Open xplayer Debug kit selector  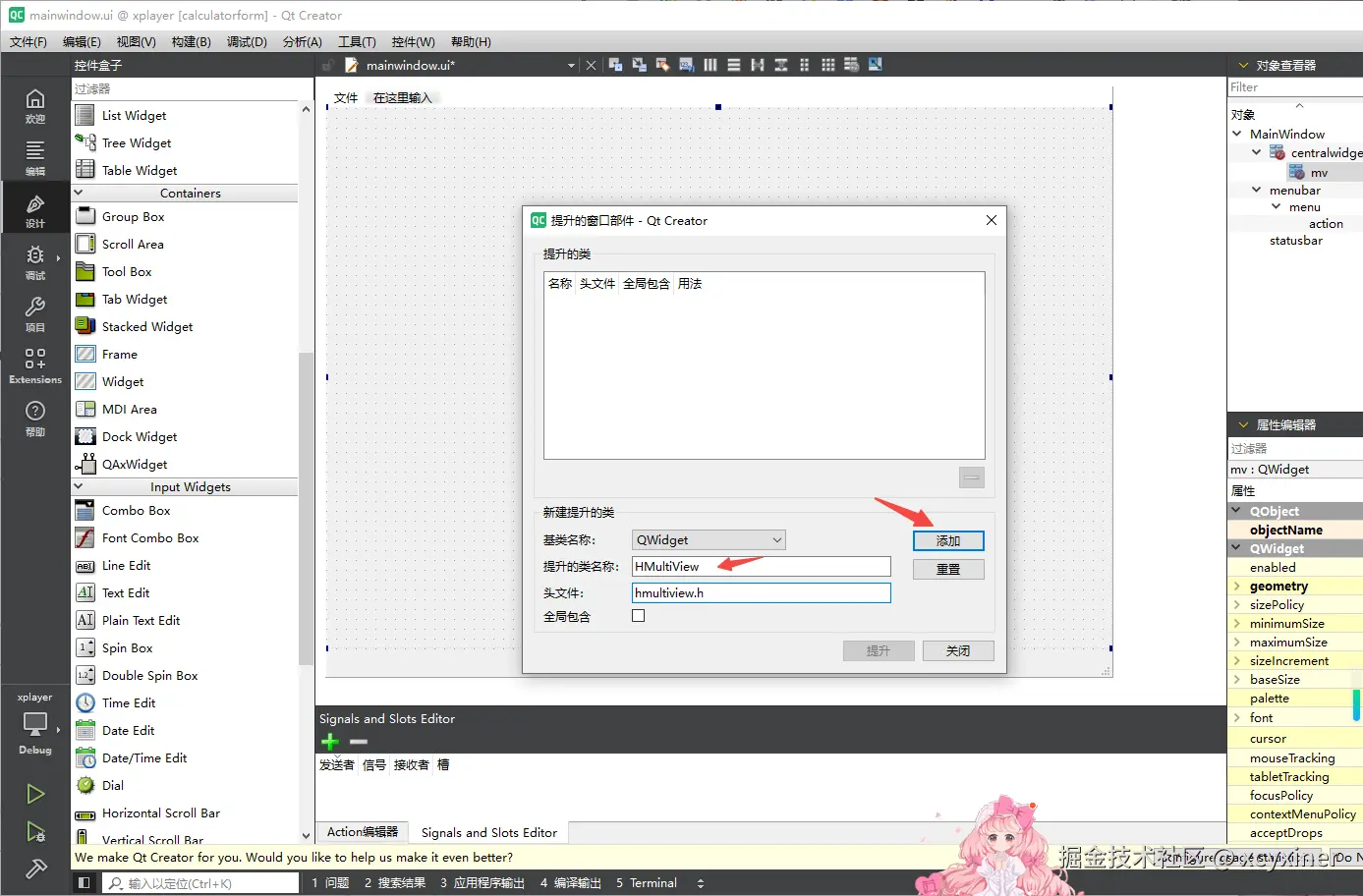coord(34,724)
